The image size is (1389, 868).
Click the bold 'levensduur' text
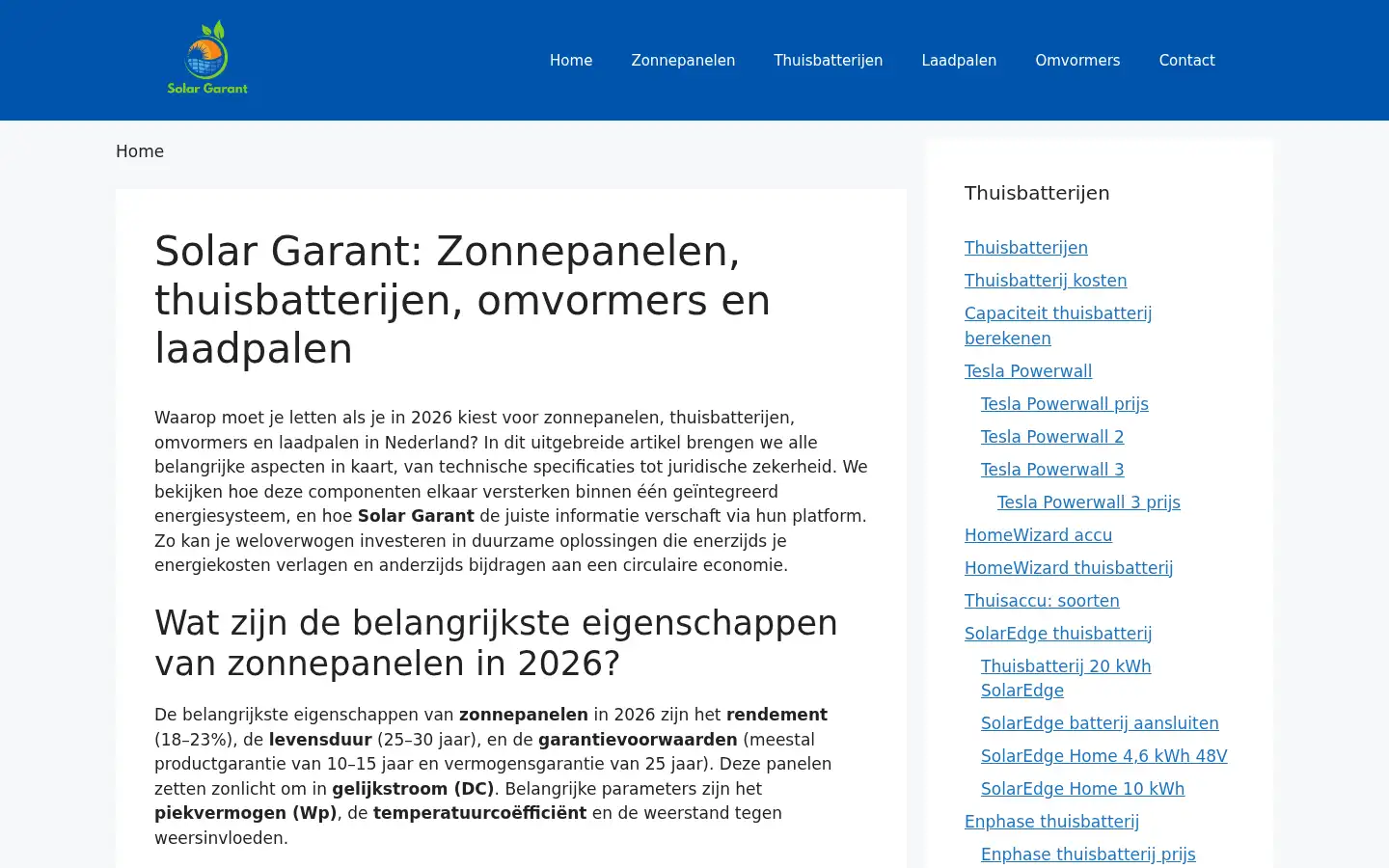point(320,740)
